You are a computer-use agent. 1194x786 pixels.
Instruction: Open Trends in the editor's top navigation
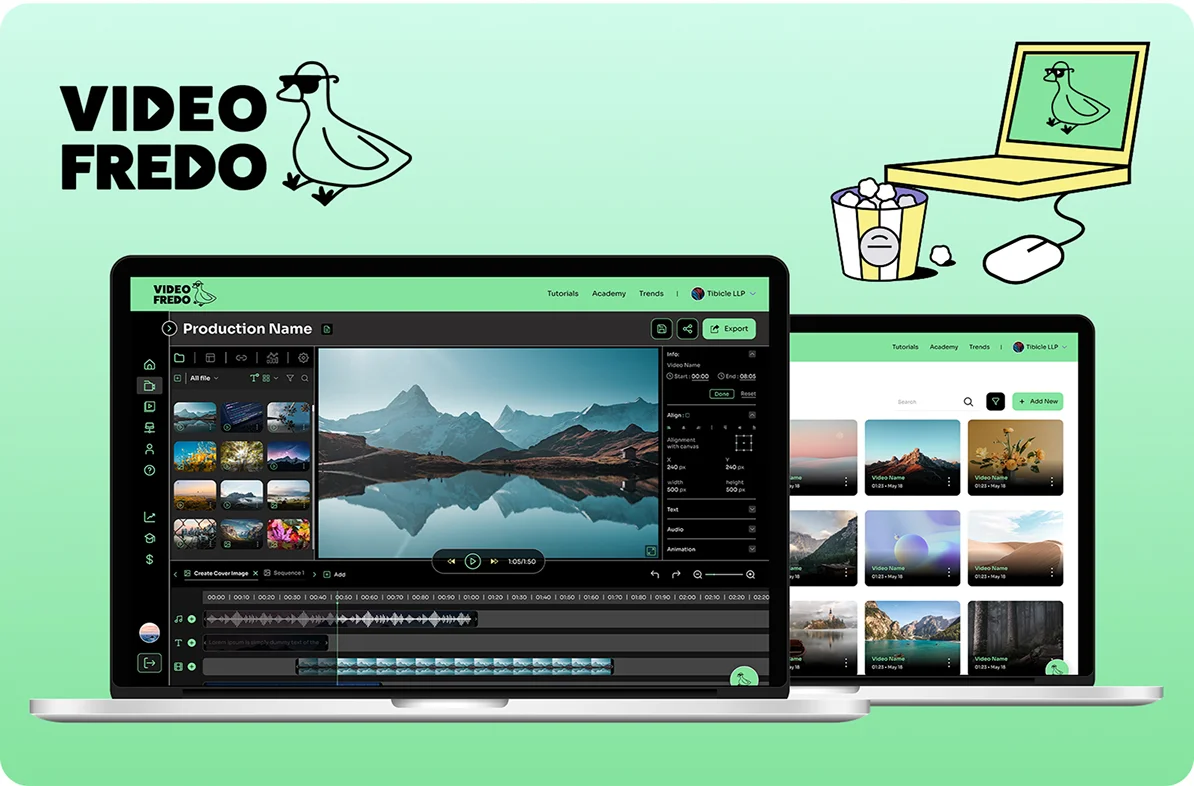pyautogui.click(x=651, y=293)
